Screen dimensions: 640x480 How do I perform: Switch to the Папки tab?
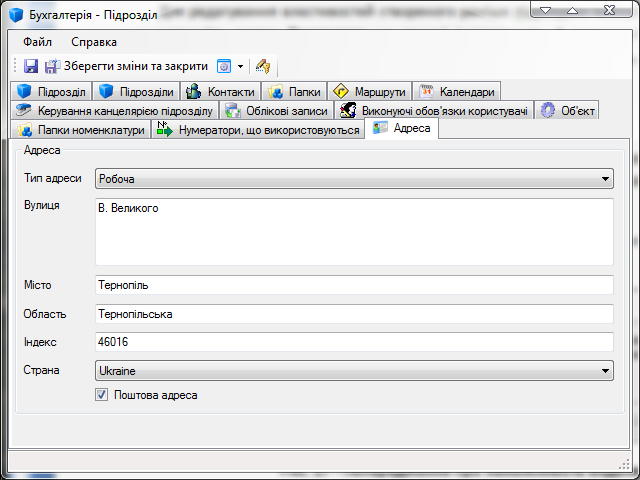[294, 91]
